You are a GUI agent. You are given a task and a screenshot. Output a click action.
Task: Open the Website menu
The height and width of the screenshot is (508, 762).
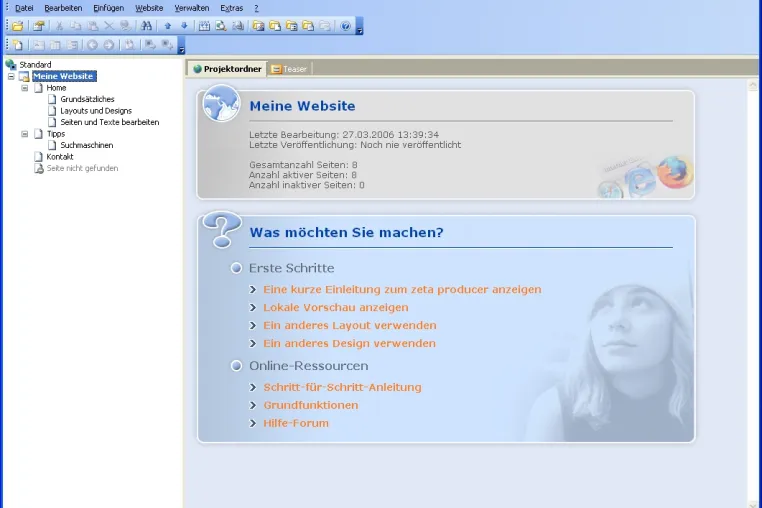149,8
